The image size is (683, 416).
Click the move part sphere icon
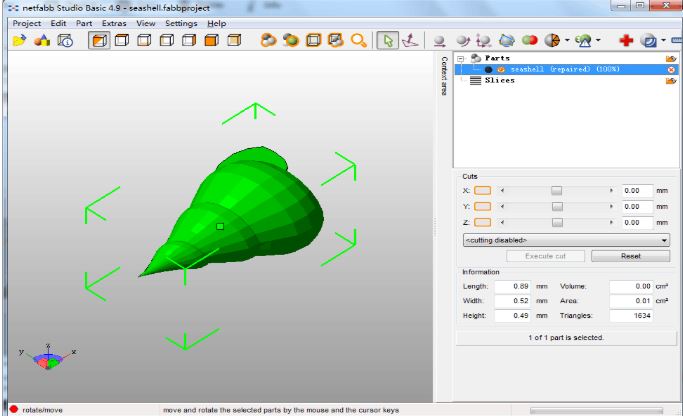point(440,41)
